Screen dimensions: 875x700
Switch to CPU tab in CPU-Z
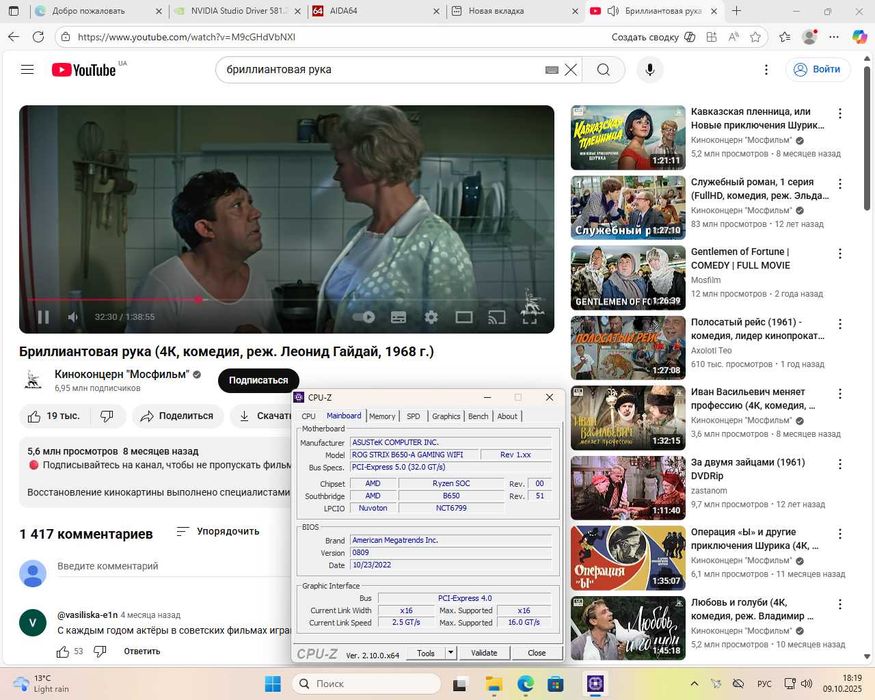coord(309,416)
